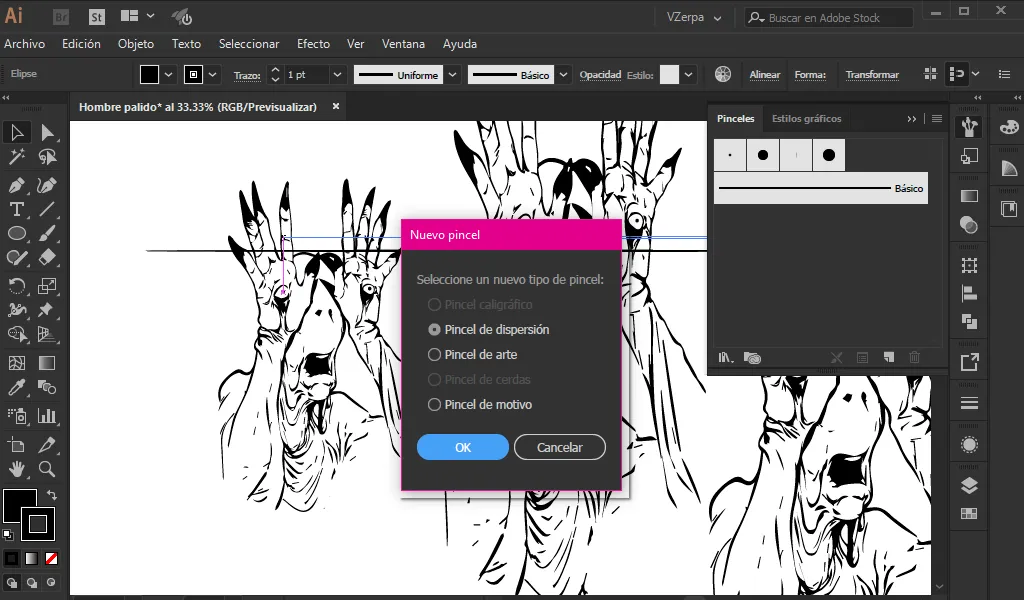Open the Recolor Artwork wheel icon

coord(723,74)
